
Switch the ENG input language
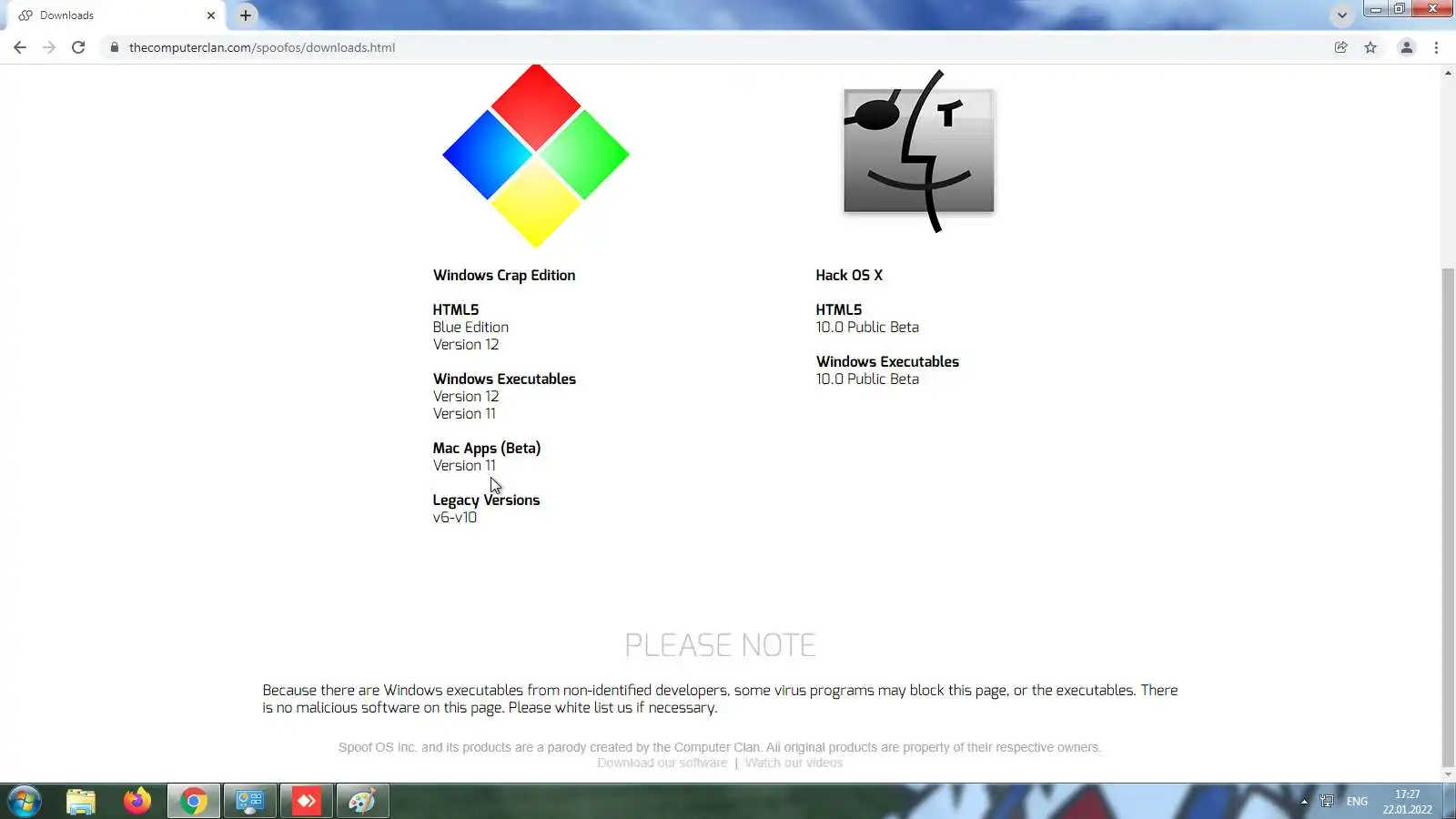click(x=1357, y=802)
